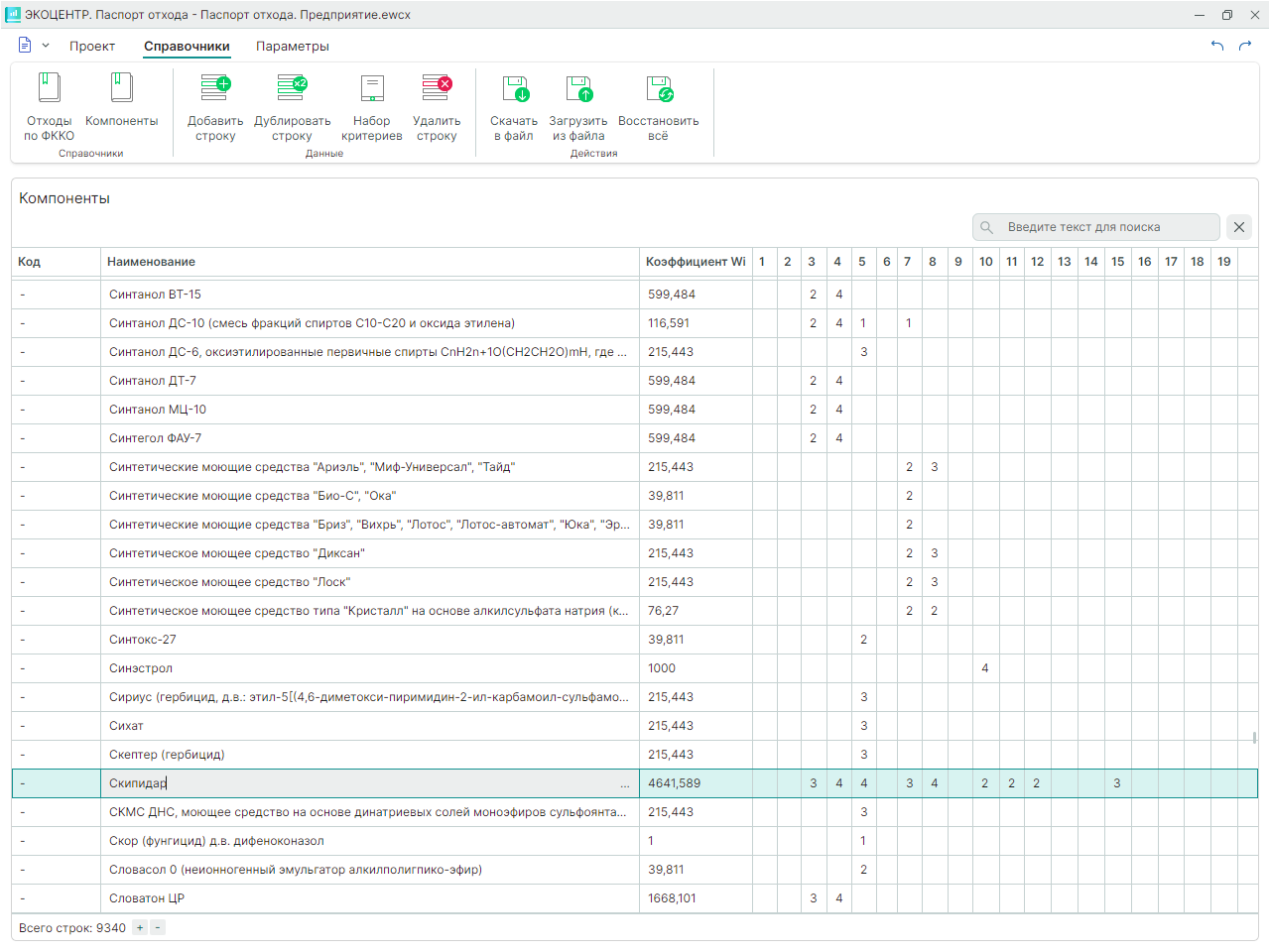This screenshot has height=952, width=1270.
Task: Switch to the Справочники tab
Action: (x=187, y=47)
